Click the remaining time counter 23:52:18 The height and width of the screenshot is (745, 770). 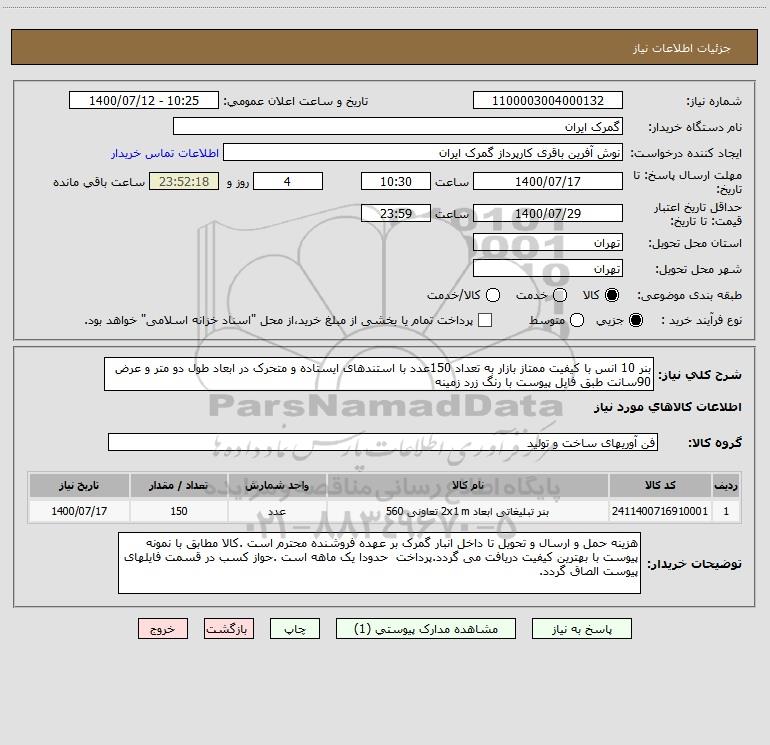(x=184, y=181)
